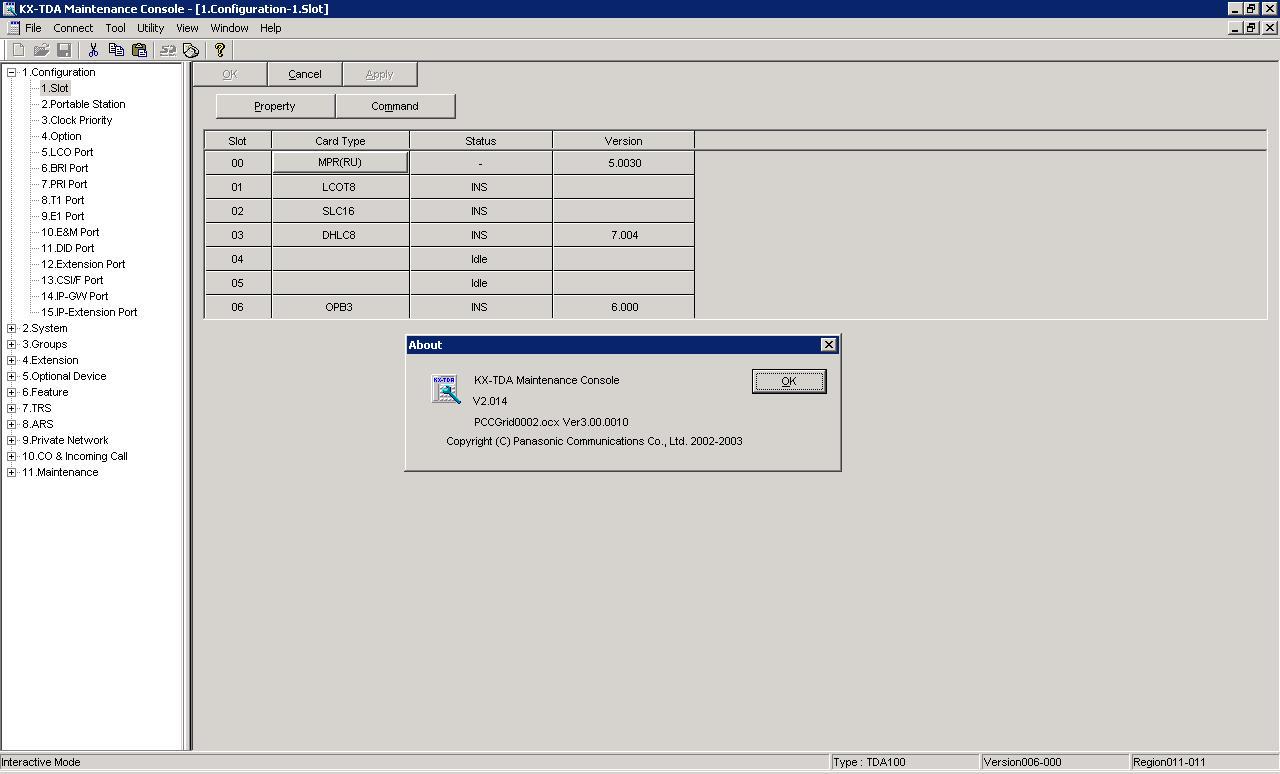Select 11.DID Port in the tree
1280x774 pixels.
(x=68, y=248)
